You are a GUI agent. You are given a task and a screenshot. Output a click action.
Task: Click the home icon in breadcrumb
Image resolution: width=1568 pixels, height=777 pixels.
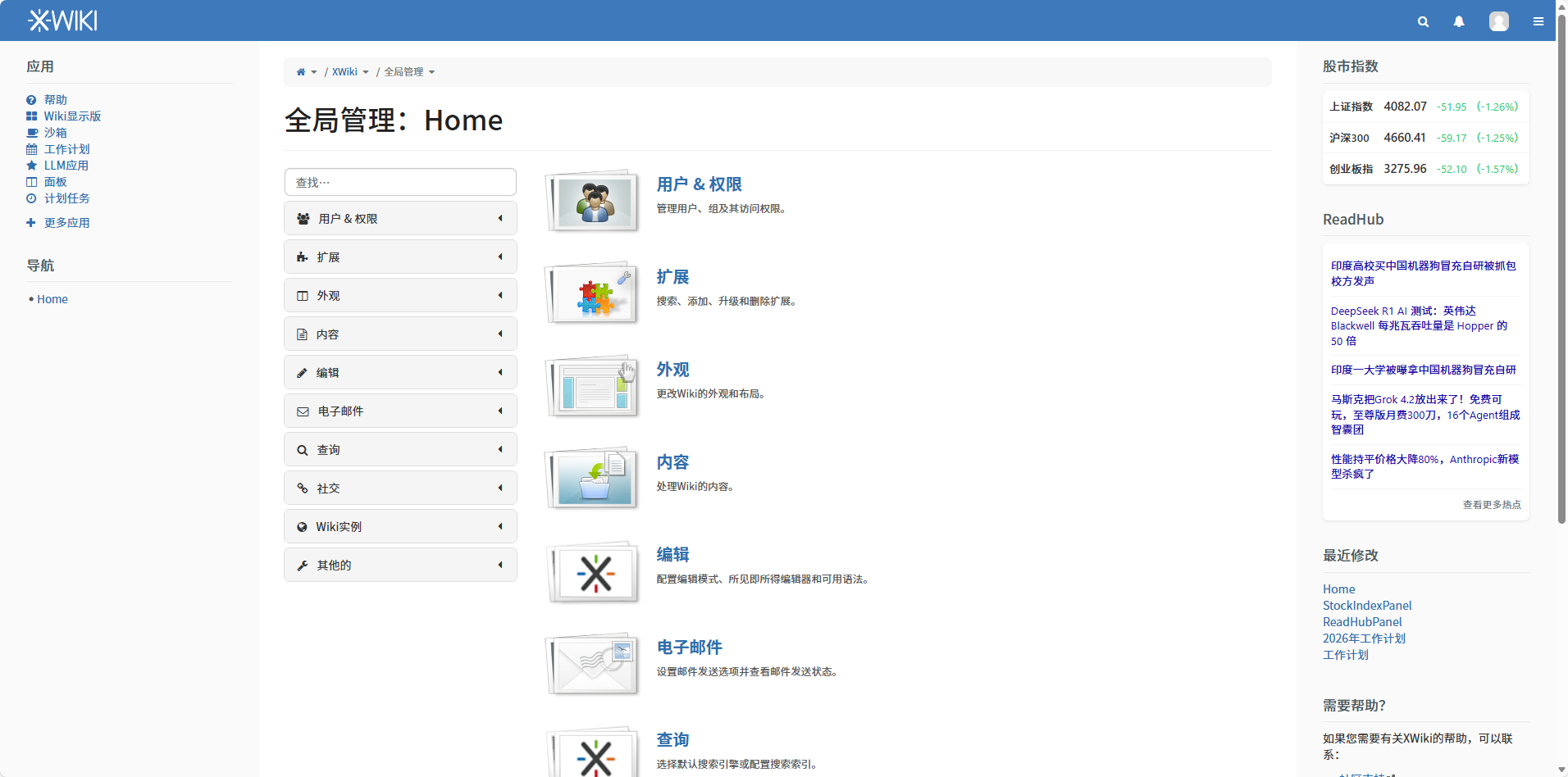pos(301,72)
